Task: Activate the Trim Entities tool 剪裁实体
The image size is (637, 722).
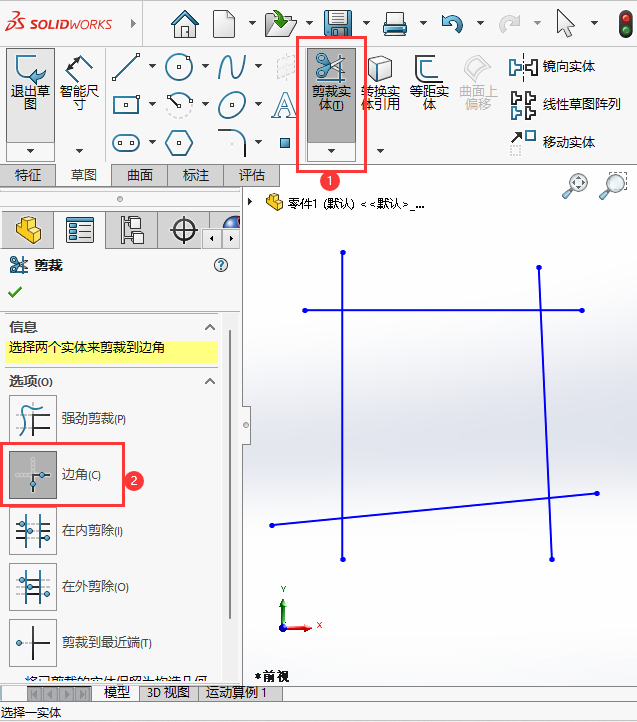Action: (x=331, y=95)
